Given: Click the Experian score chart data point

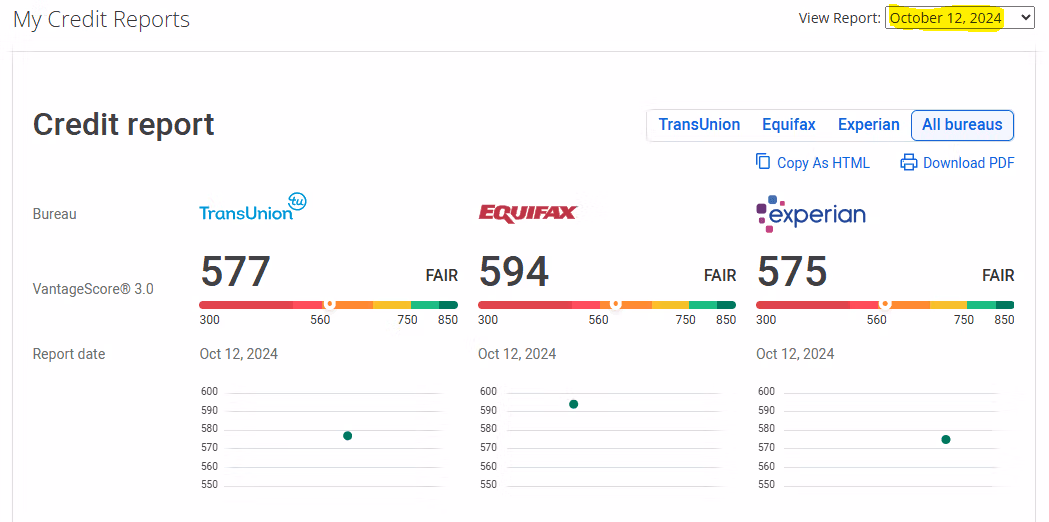Looking at the screenshot, I should [x=945, y=439].
